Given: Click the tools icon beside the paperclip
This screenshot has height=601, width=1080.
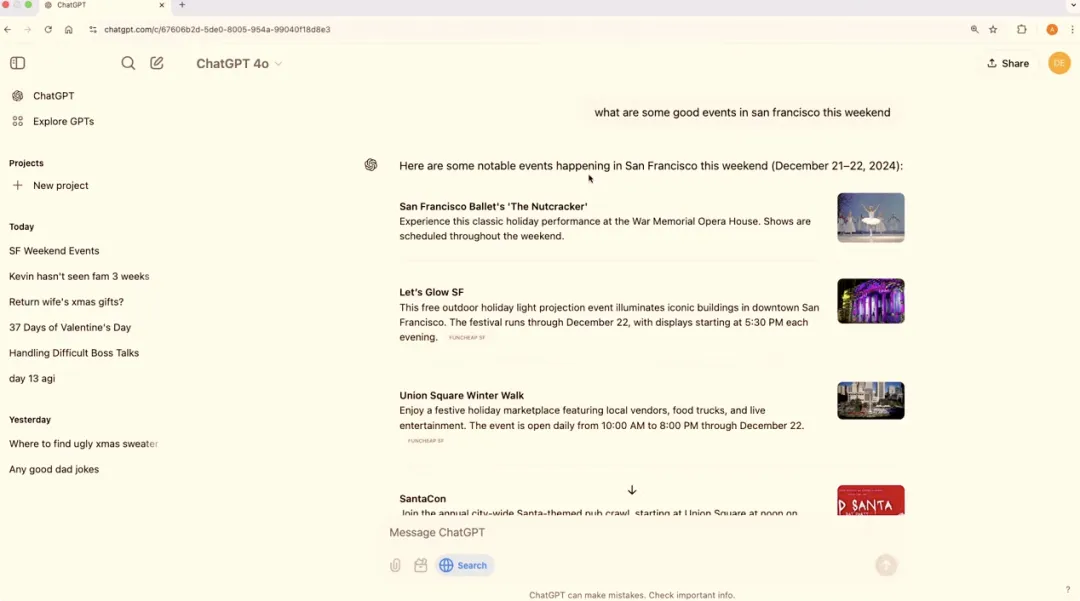Looking at the screenshot, I should click(x=421, y=565).
